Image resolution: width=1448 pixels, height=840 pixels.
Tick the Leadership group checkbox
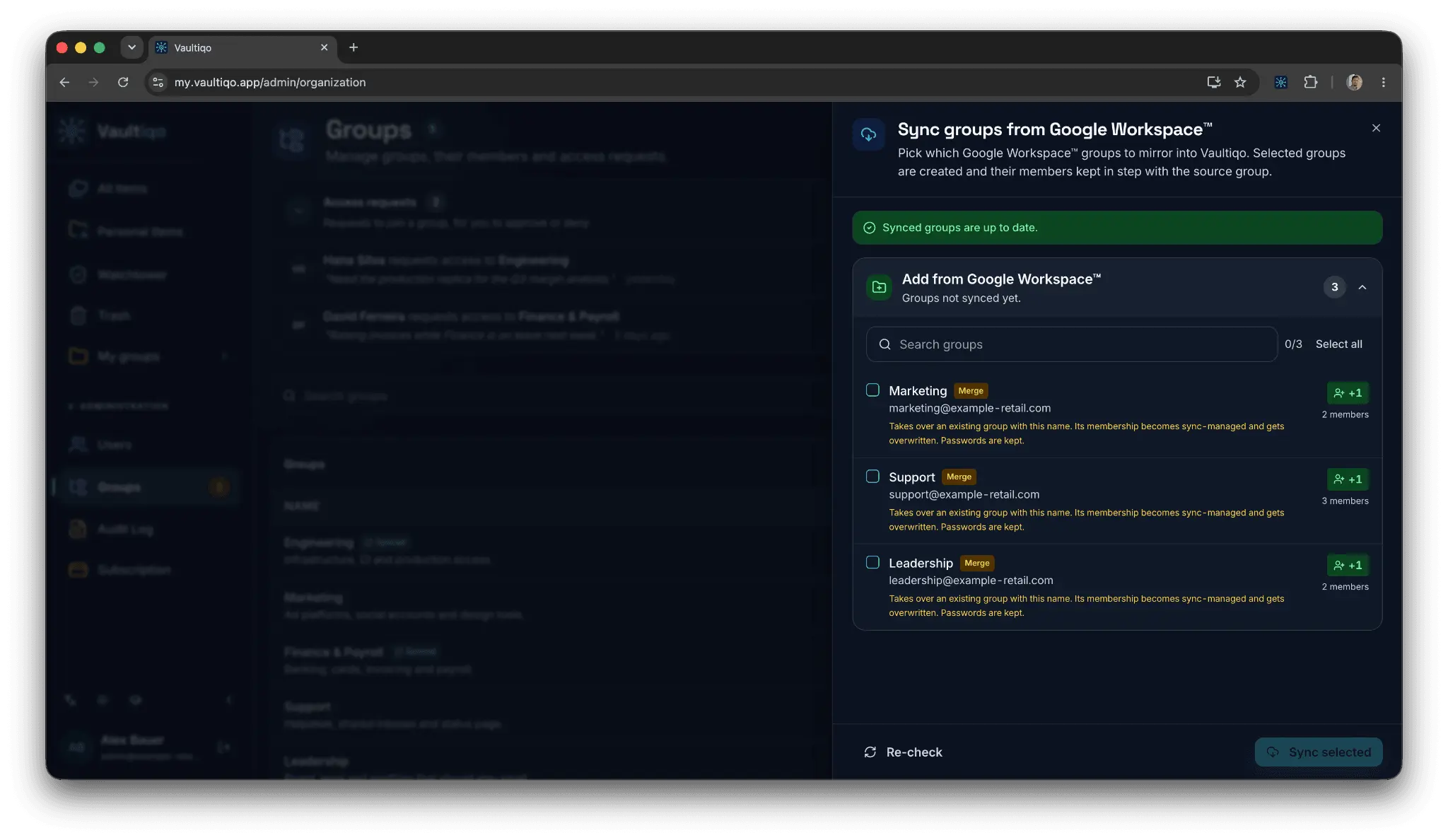[872, 563]
